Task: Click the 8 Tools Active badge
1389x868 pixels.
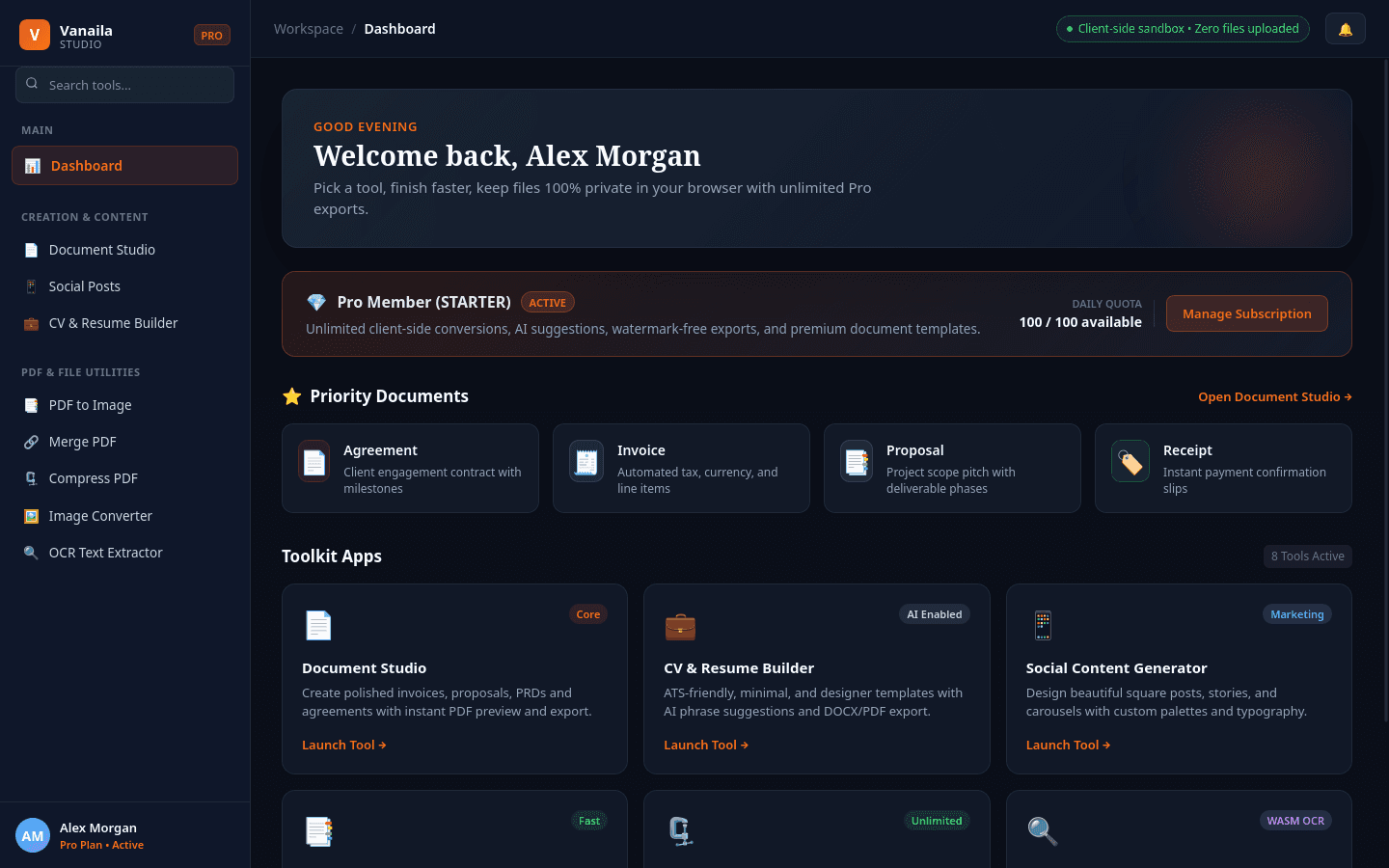Action: tap(1308, 556)
